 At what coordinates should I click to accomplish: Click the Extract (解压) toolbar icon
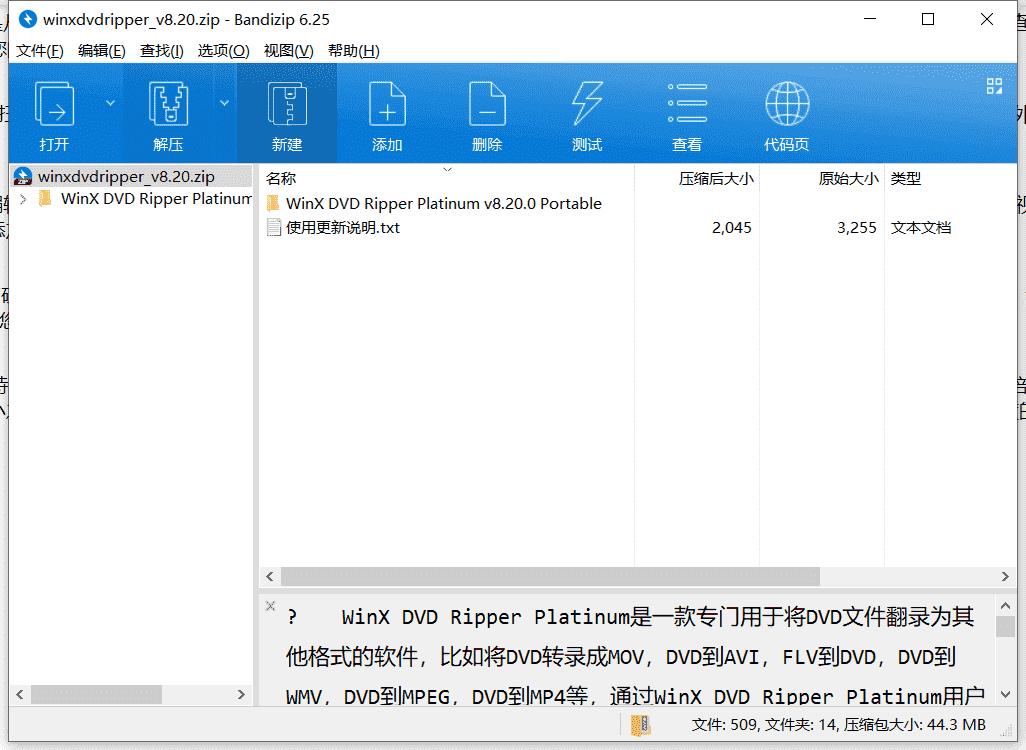(x=168, y=103)
